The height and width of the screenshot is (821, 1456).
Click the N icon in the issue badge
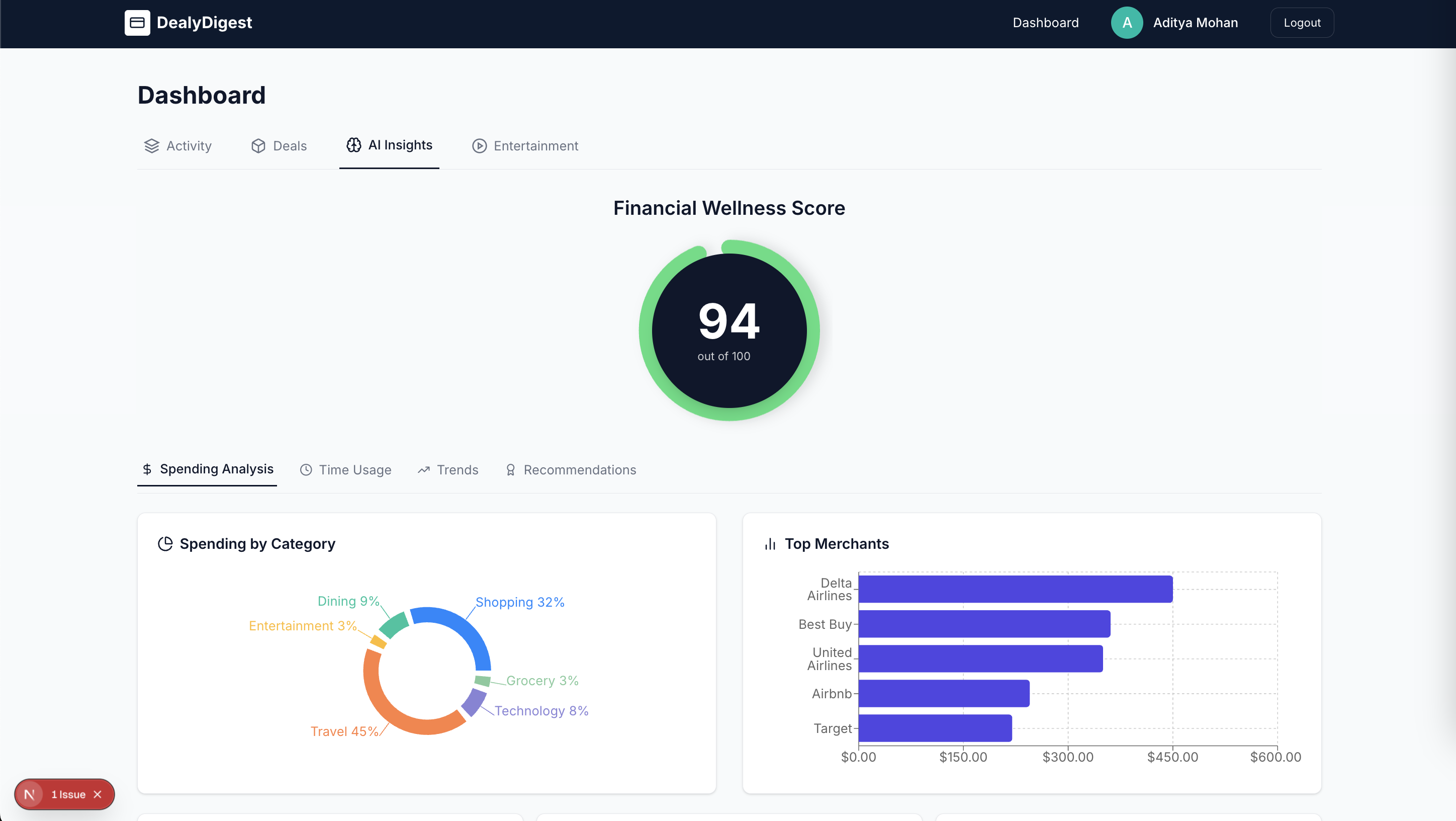tap(29, 794)
